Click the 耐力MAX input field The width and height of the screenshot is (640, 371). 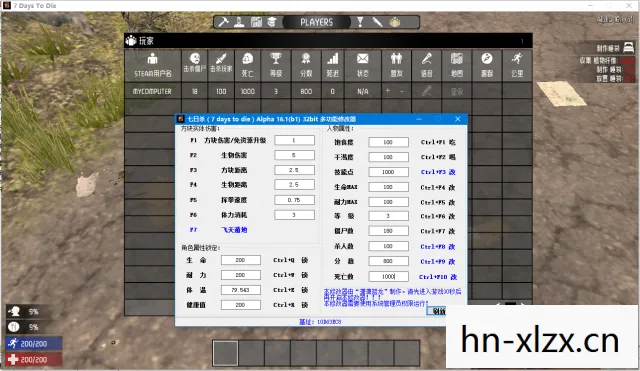[388, 202]
